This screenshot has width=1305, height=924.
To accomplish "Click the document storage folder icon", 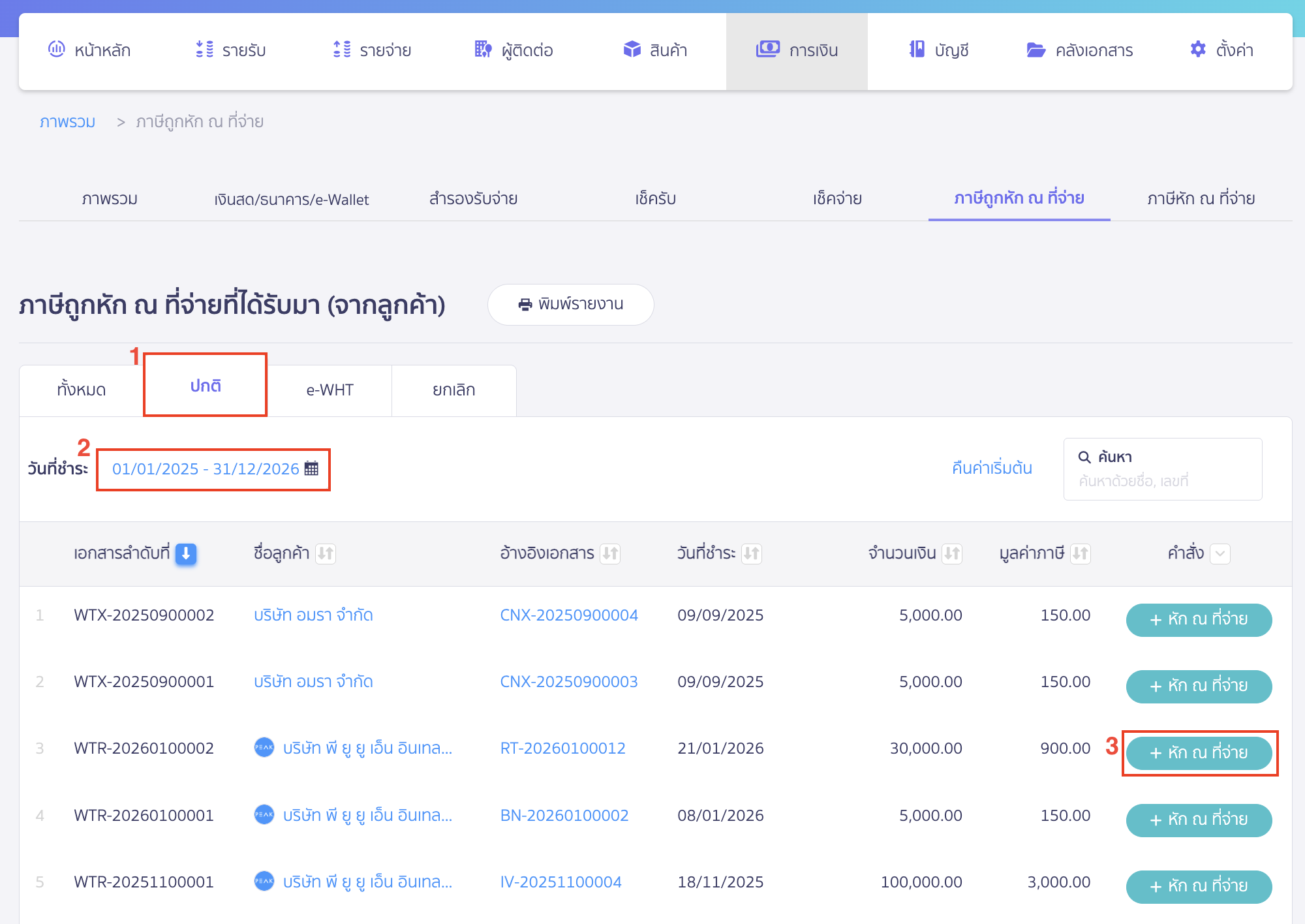I will pyautogui.click(x=1036, y=50).
